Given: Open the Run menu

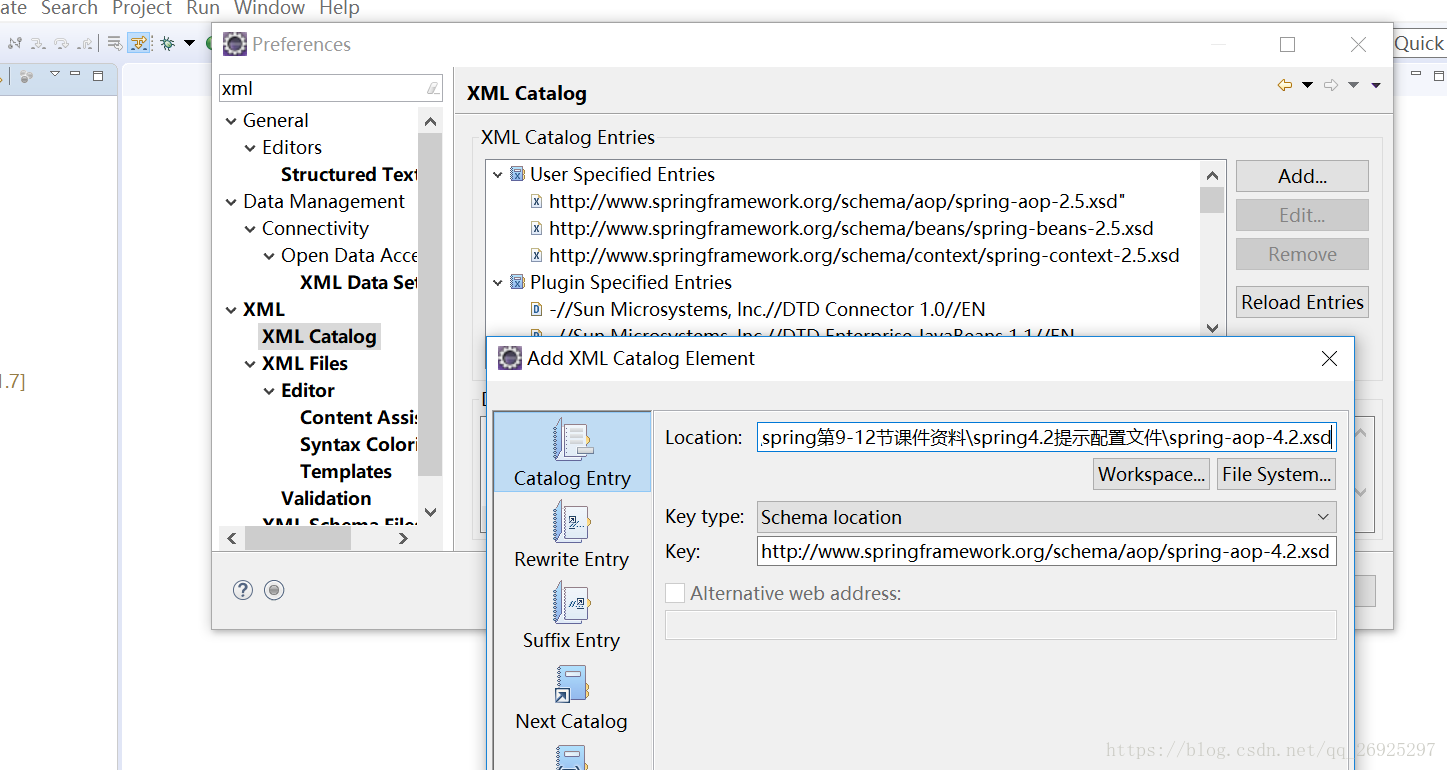Looking at the screenshot, I should click(203, 9).
